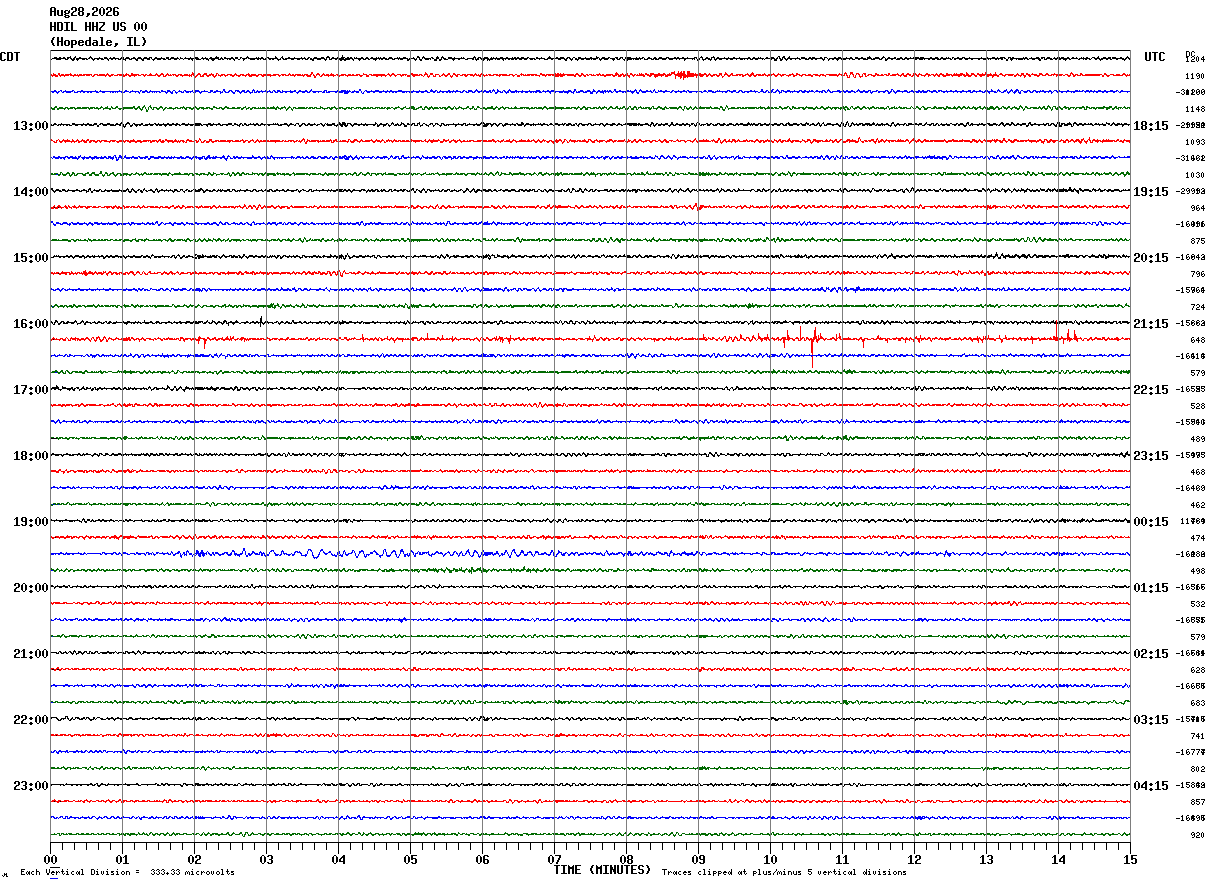Click the (Hopedale, IL) location text

pos(98,42)
